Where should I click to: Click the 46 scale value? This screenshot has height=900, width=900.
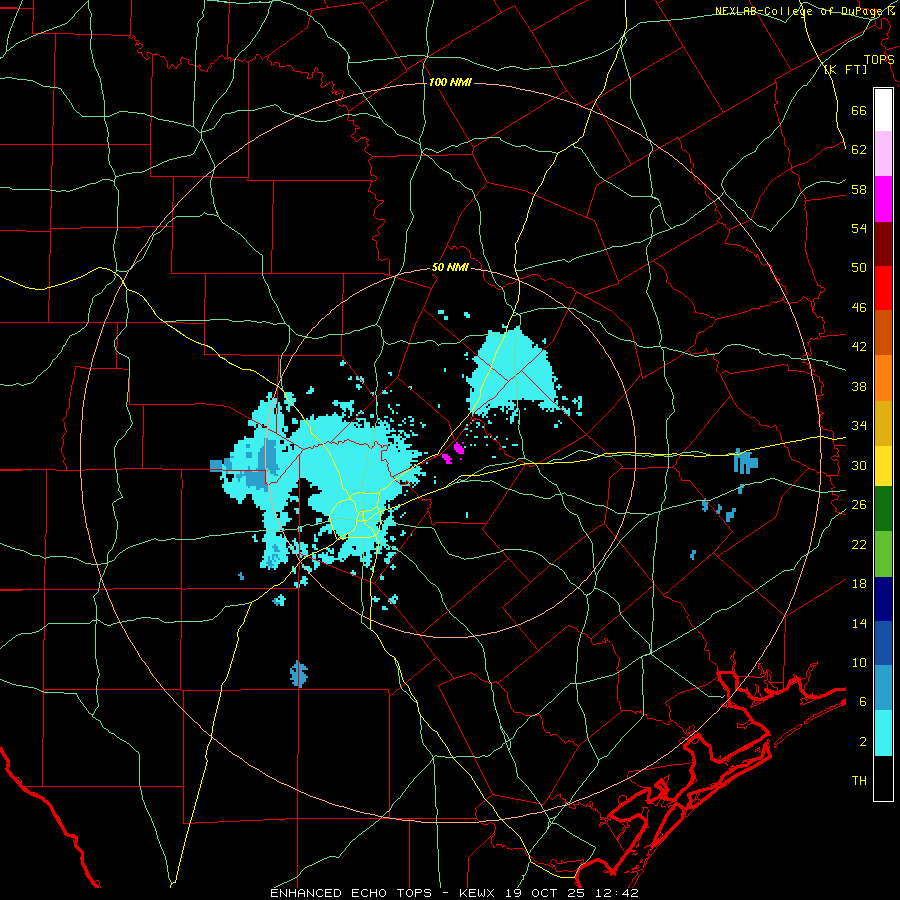coord(859,308)
